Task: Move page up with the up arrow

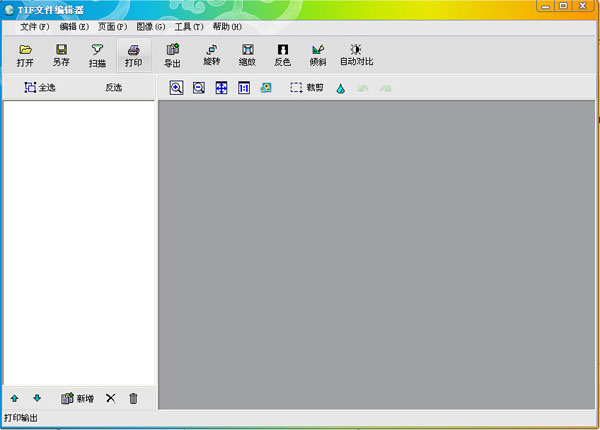Action: tap(15, 398)
